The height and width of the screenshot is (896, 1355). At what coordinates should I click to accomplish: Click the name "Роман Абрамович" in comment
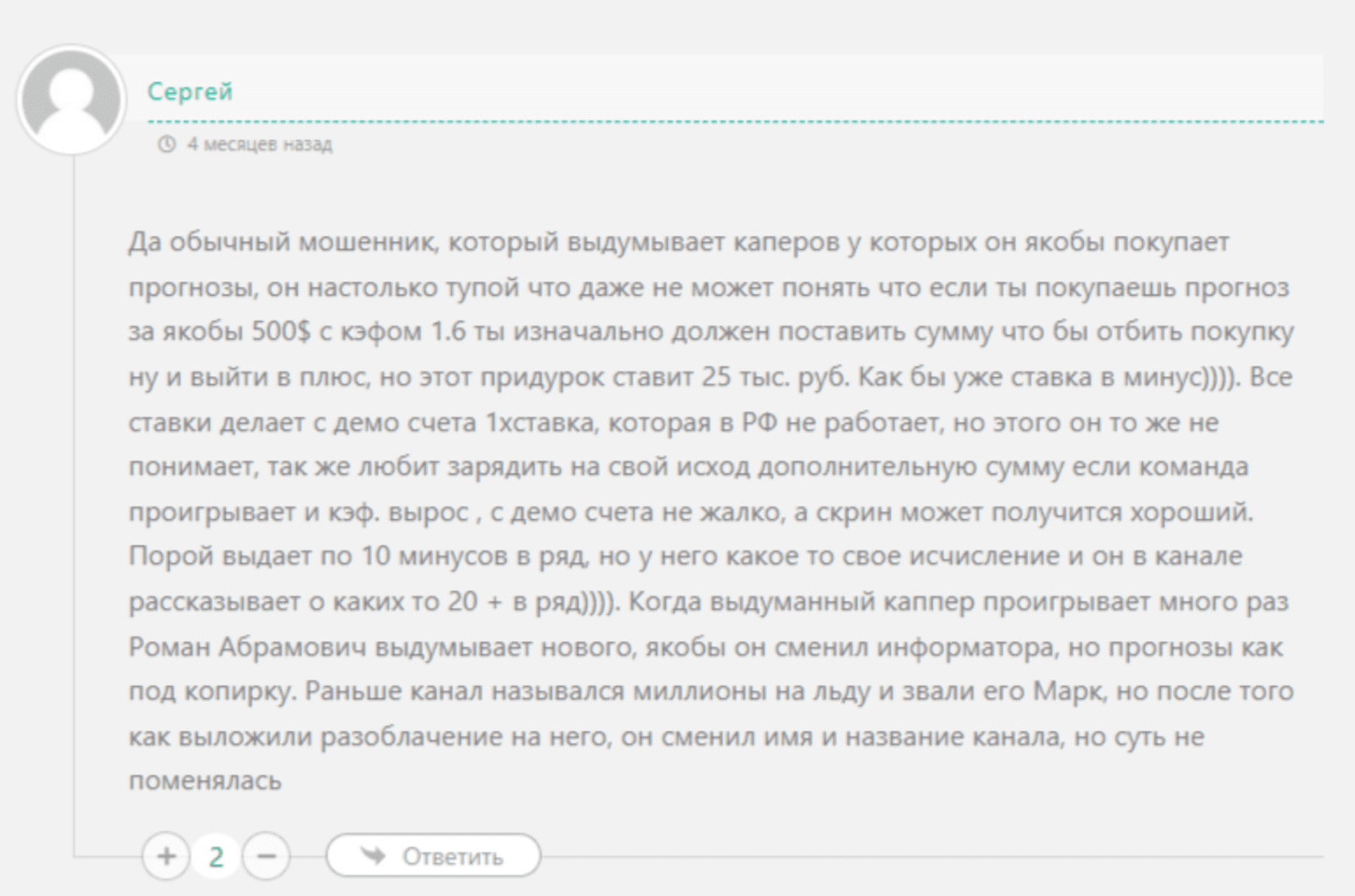click(x=247, y=647)
